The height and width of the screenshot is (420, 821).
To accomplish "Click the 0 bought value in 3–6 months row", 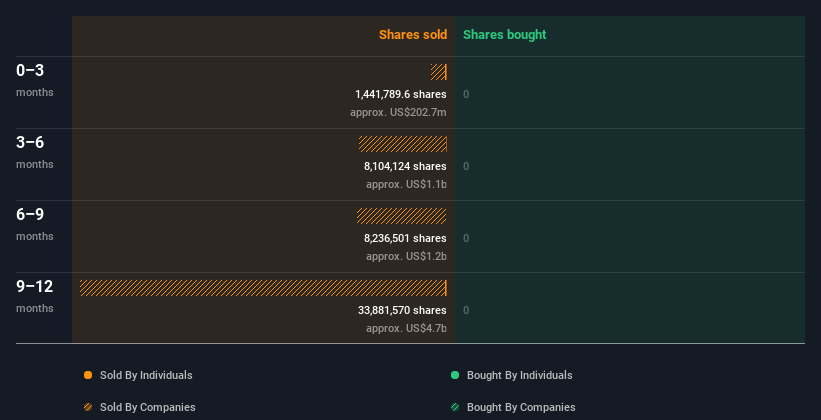I will pos(466,166).
